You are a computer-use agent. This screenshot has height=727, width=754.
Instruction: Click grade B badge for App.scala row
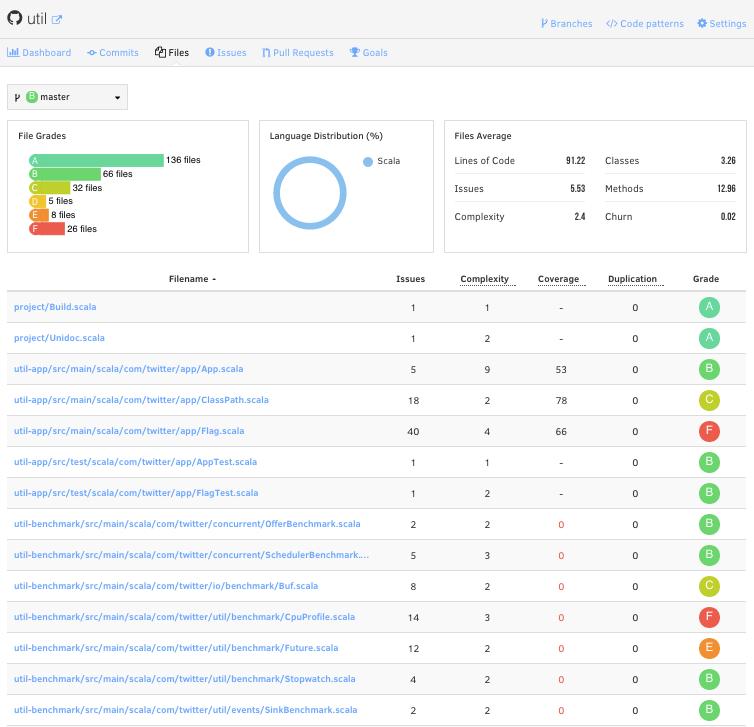[709, 369]
